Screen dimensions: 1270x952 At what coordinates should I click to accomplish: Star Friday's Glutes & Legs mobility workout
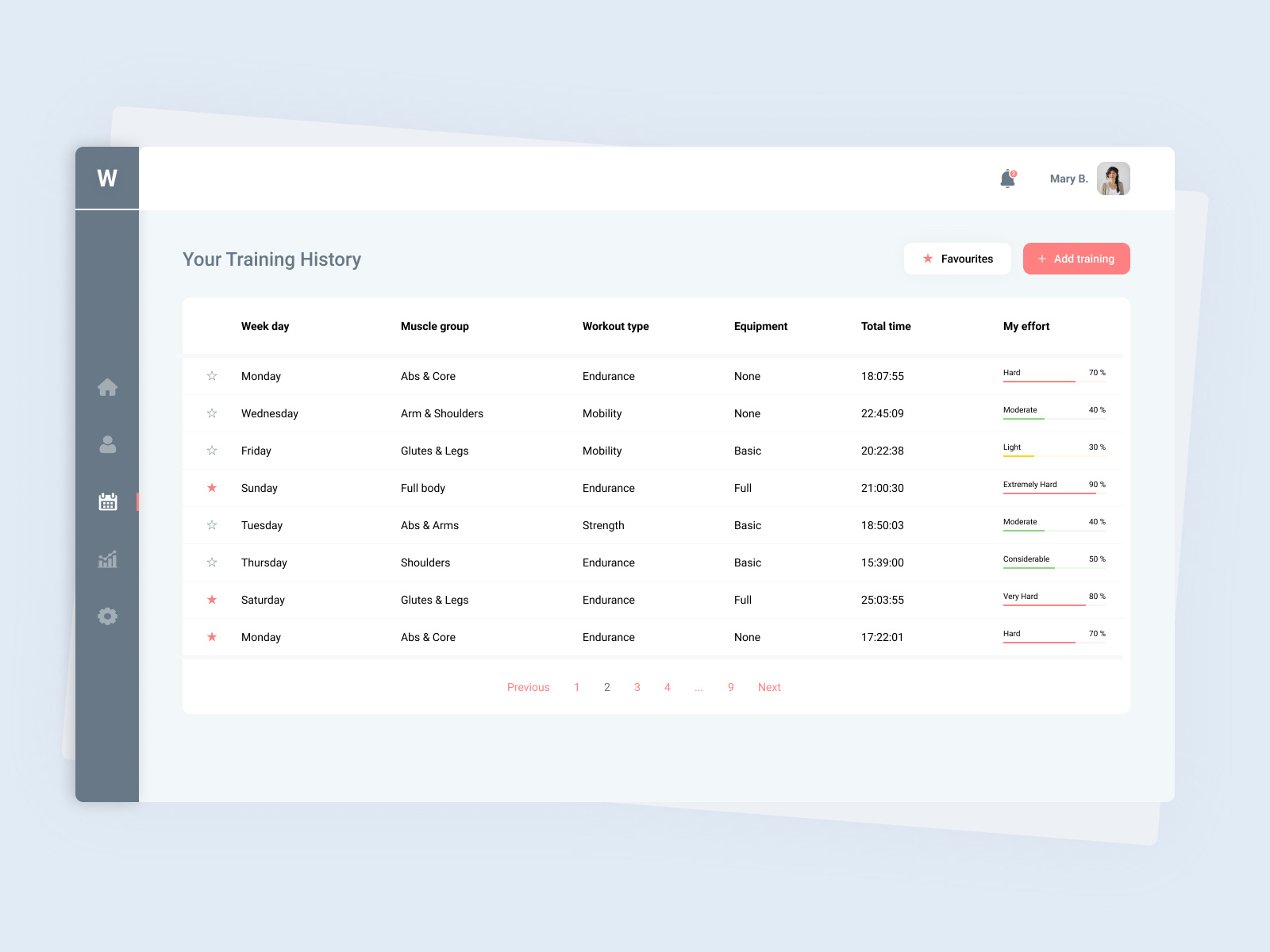(x=212, y=451)
